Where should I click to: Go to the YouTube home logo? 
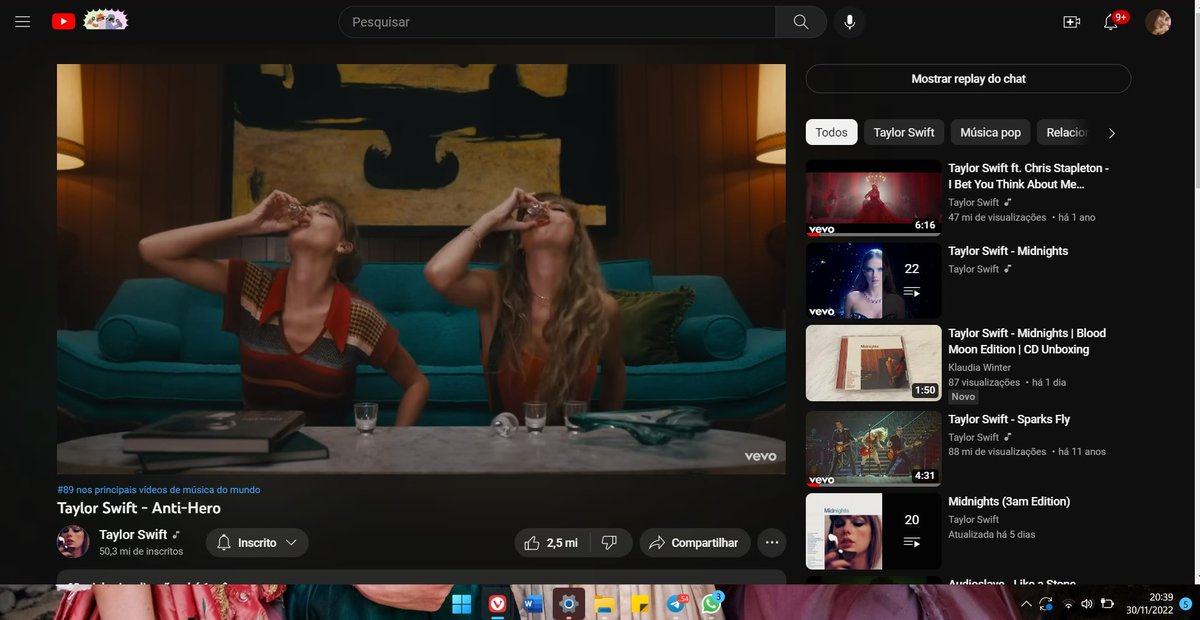coord(64,21)
